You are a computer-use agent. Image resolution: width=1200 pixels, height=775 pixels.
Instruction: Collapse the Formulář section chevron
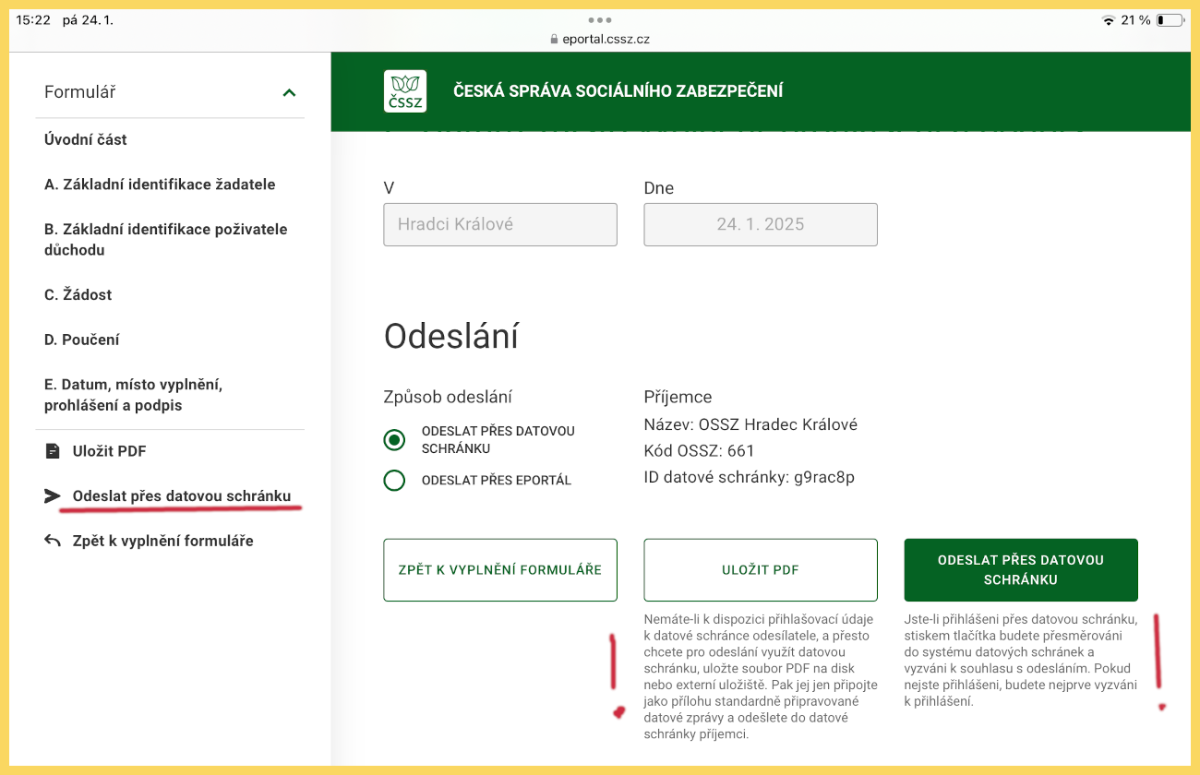pos(289,93)
